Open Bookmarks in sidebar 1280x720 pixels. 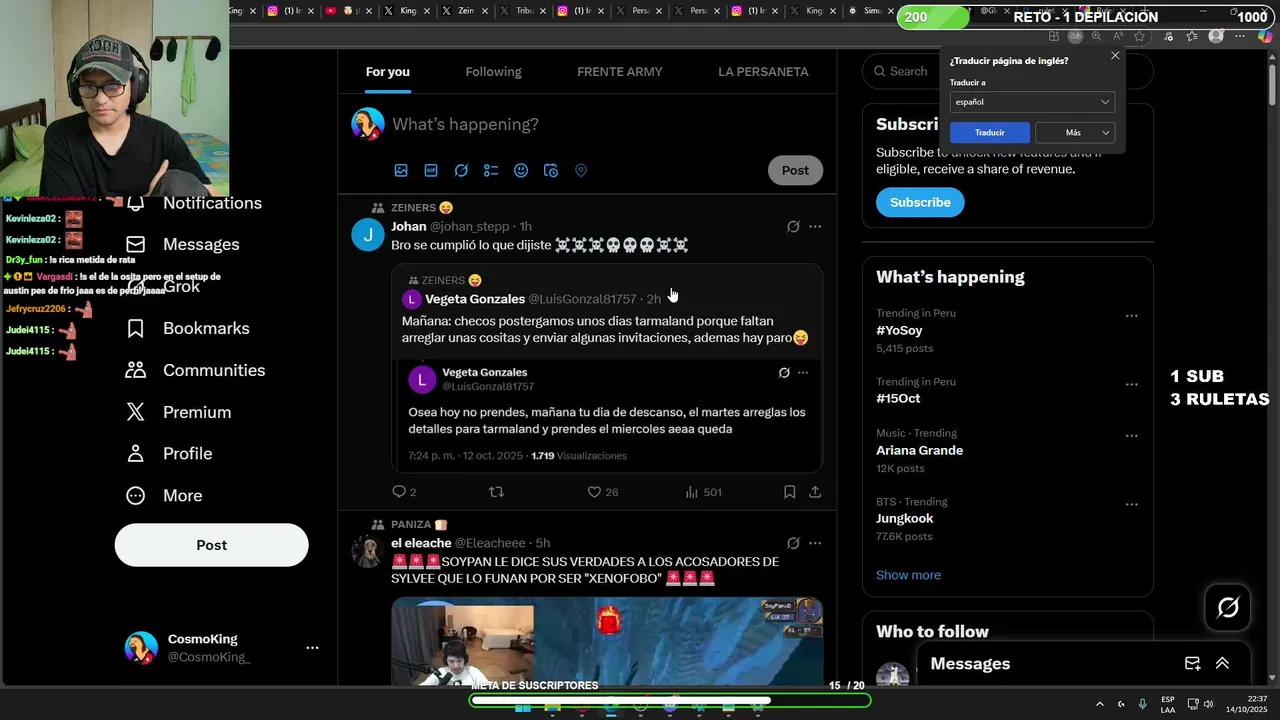(187, 329)
